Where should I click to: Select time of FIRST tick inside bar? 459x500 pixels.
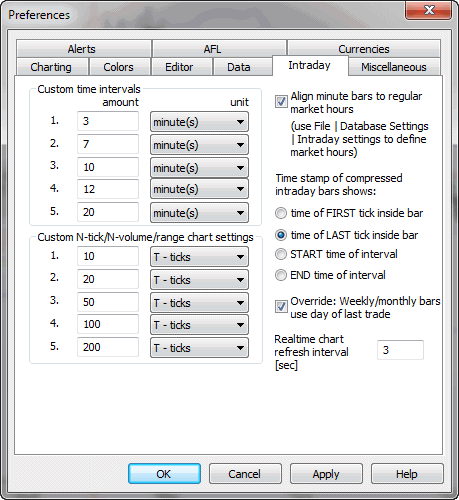[281, 213]
